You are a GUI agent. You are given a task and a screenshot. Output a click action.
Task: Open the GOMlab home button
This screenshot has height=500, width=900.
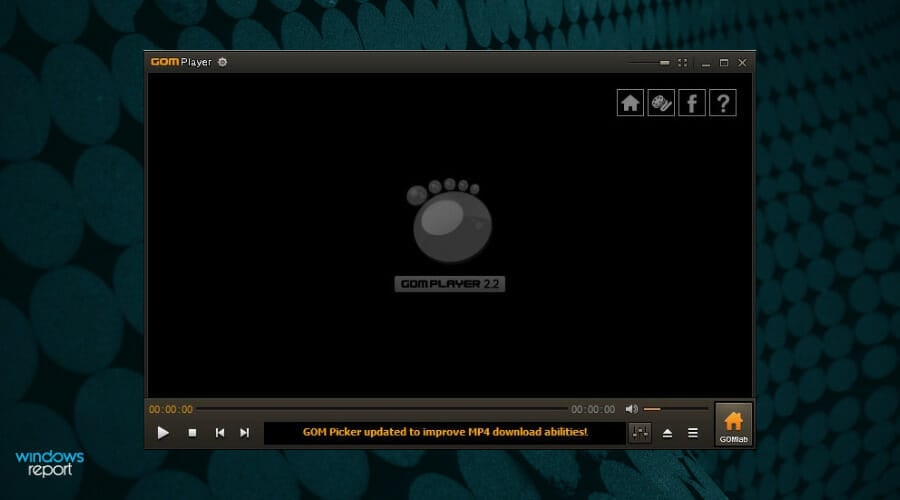734,424
